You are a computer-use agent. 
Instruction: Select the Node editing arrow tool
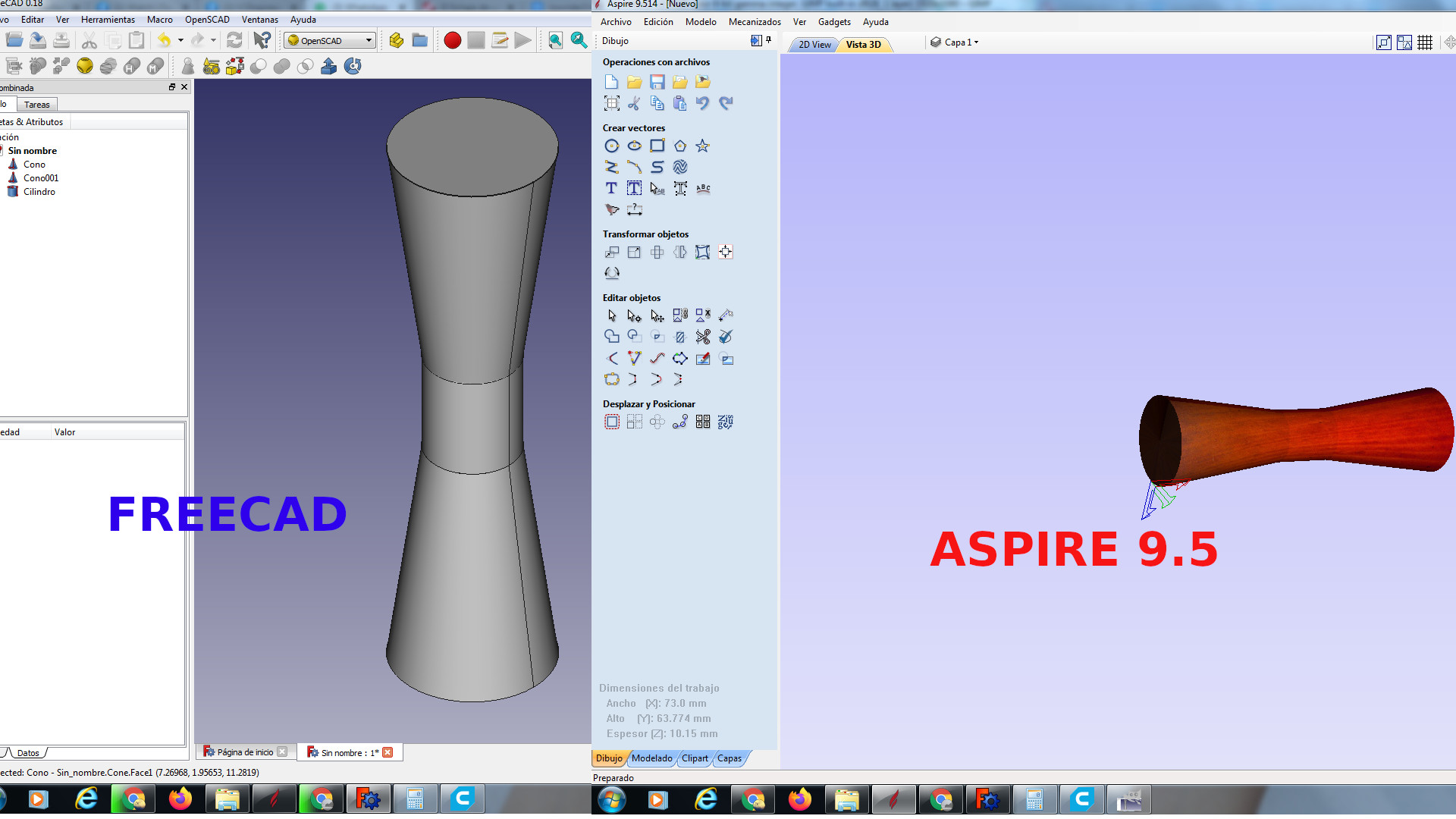click(x=634, y=316)
